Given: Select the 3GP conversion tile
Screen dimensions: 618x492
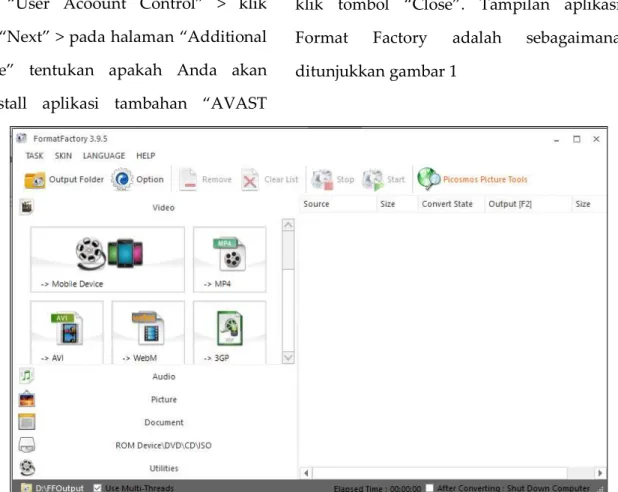Looking at the screenshot, I should click(230, 332).
